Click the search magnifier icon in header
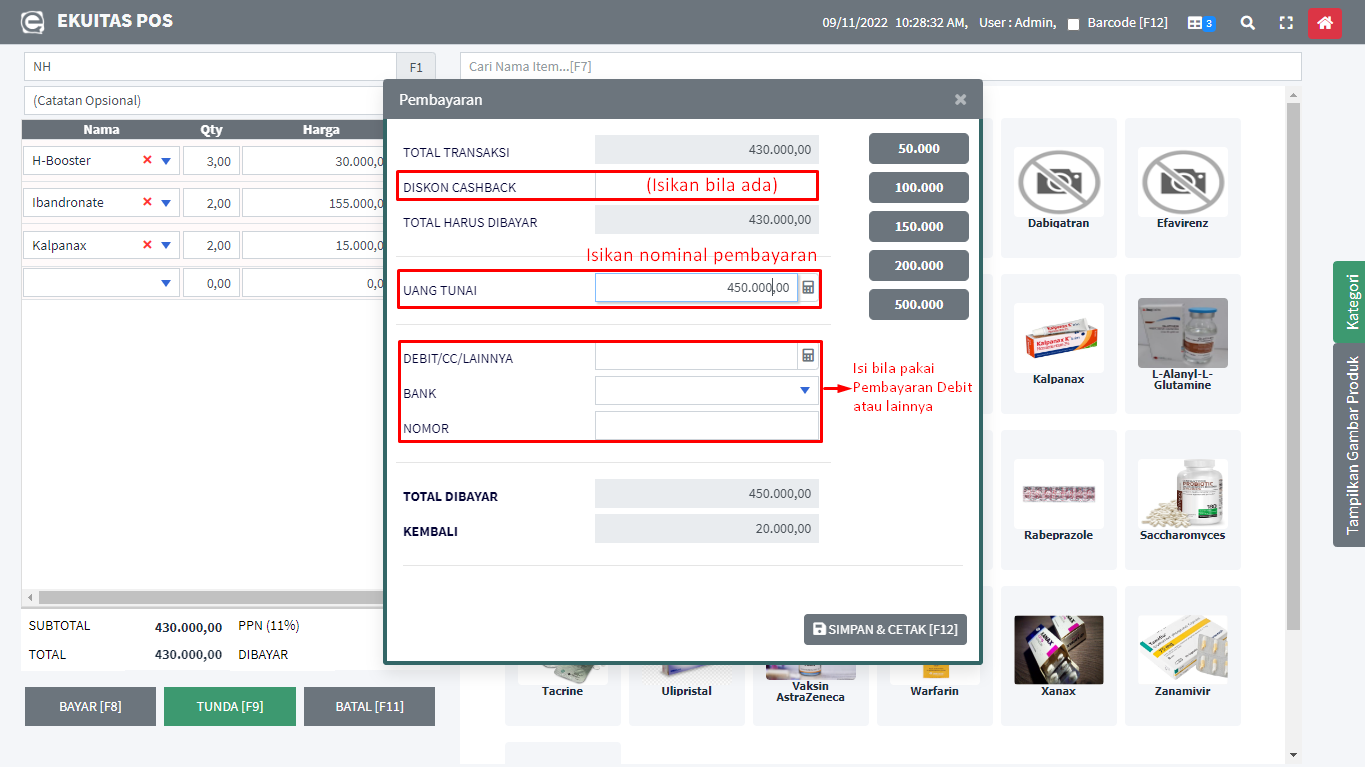The height and width of the screenshot is (767, 1365). pos(1247,23)
